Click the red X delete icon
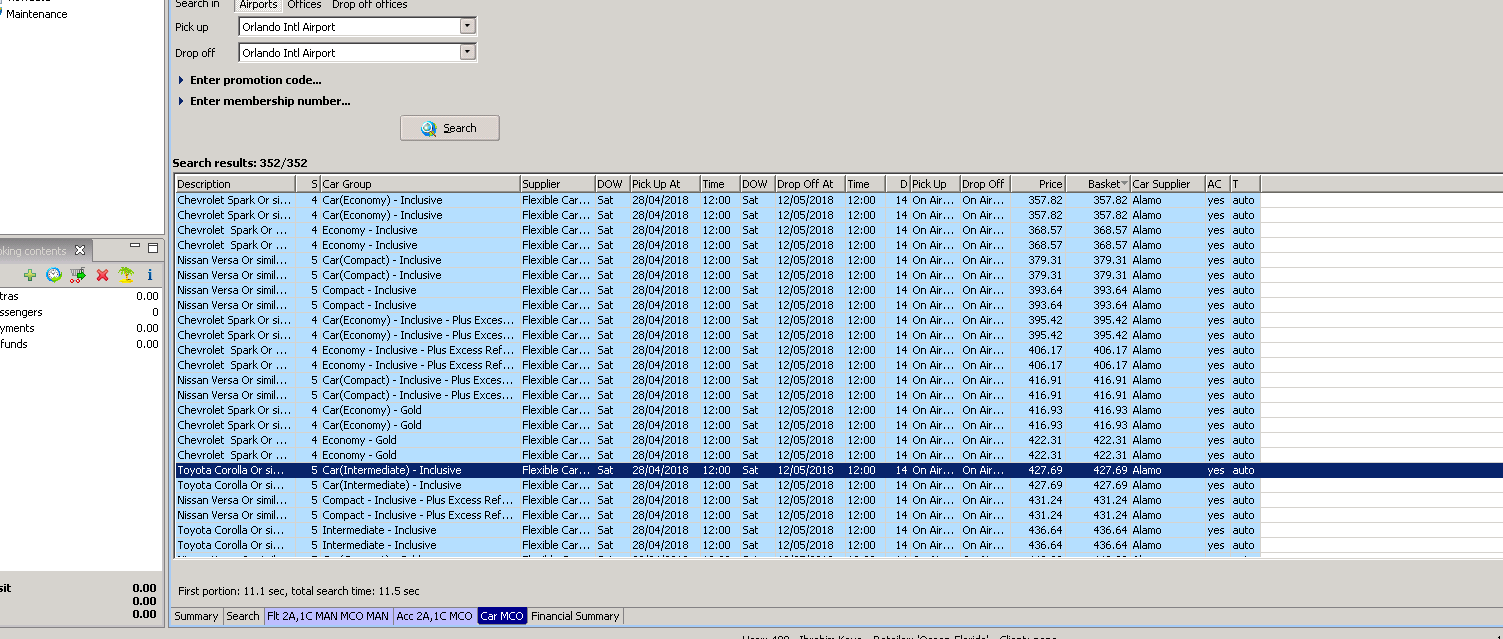 coord(102,275)
